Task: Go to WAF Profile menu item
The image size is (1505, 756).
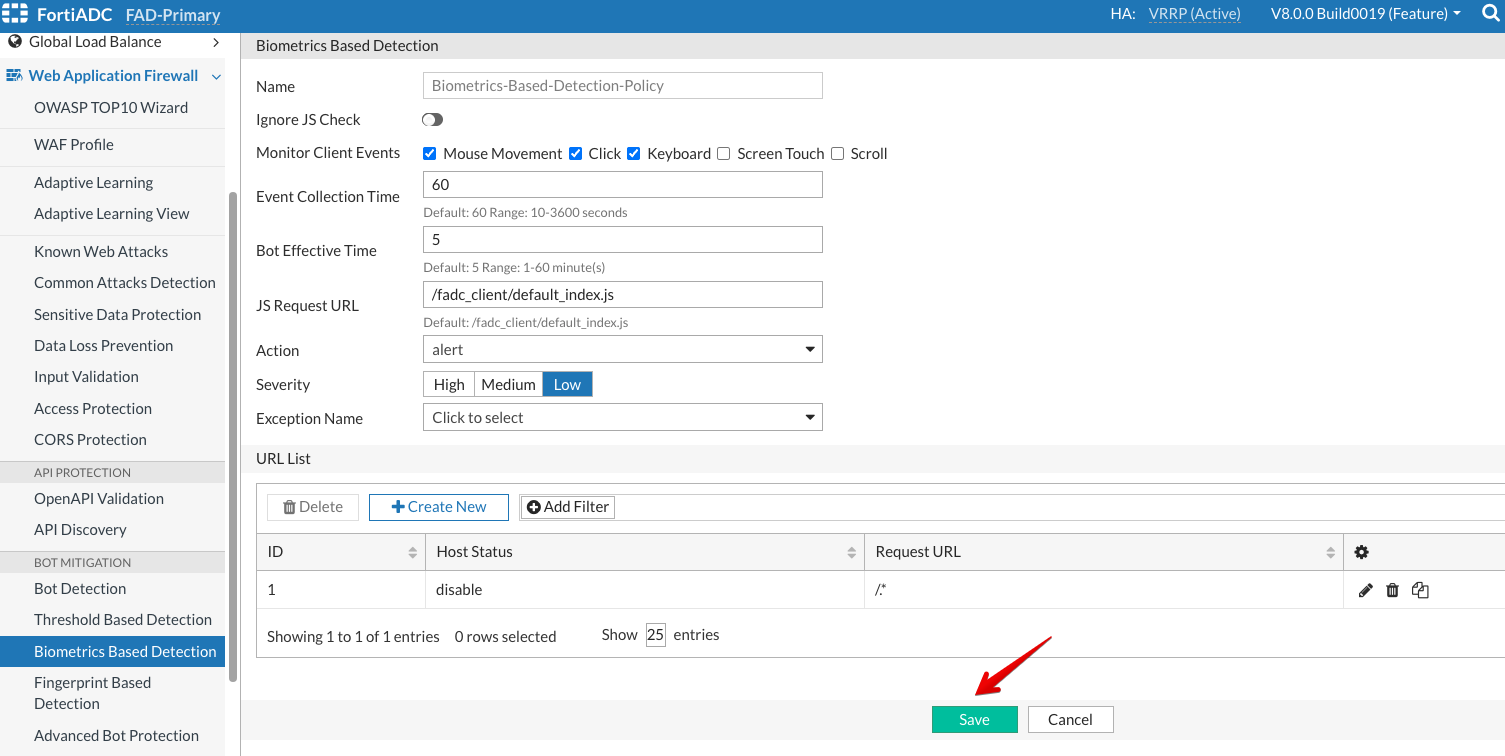Action: pyautogui.click(x=74, y=145)
